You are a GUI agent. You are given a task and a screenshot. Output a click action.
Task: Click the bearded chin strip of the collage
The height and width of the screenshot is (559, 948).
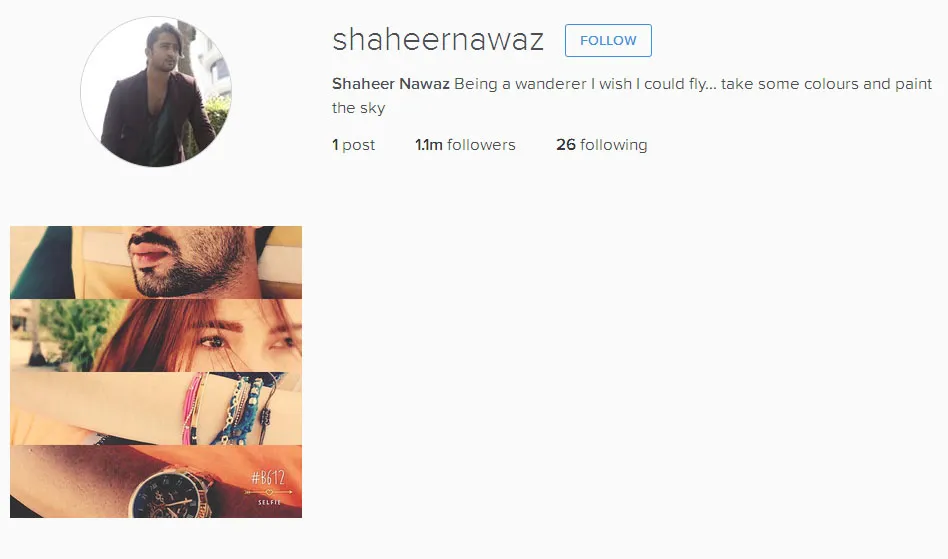point(156,262)
